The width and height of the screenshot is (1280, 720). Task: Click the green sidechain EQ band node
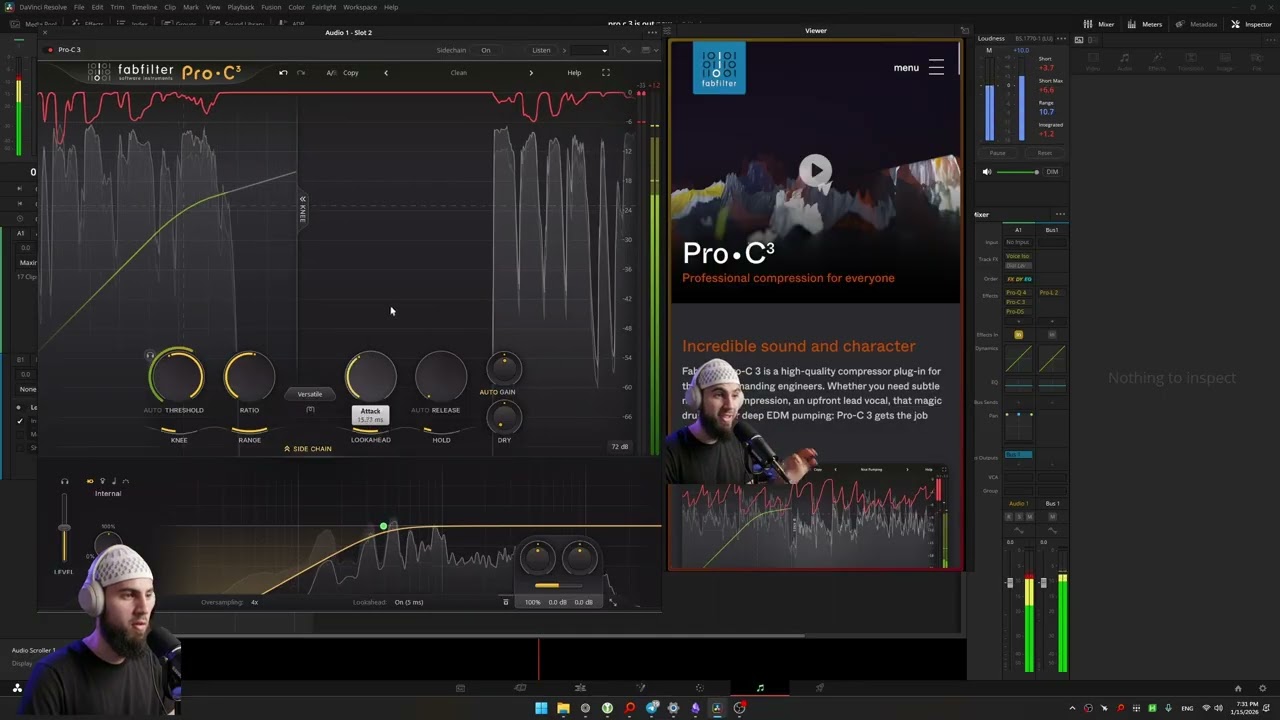tap(383, 526)
